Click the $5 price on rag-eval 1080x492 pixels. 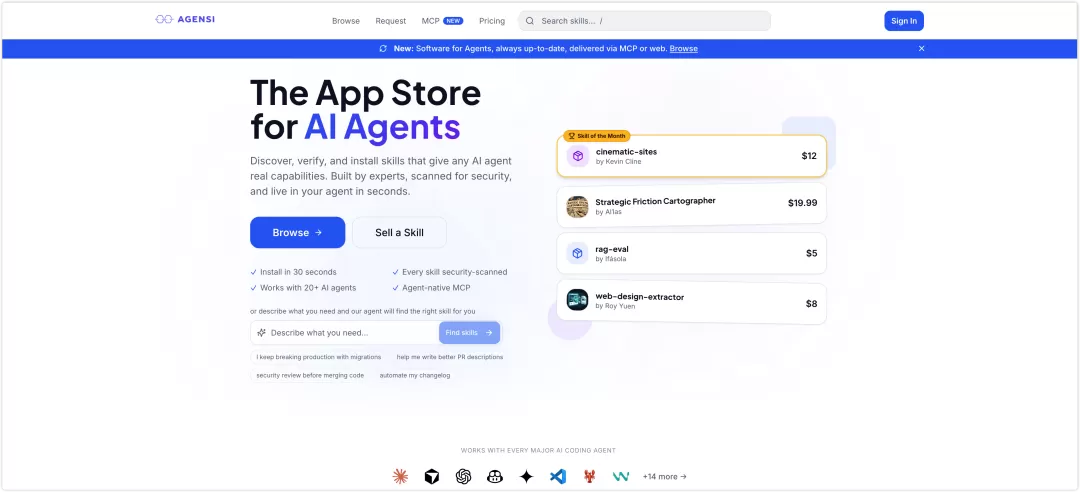tap(811, 254)
